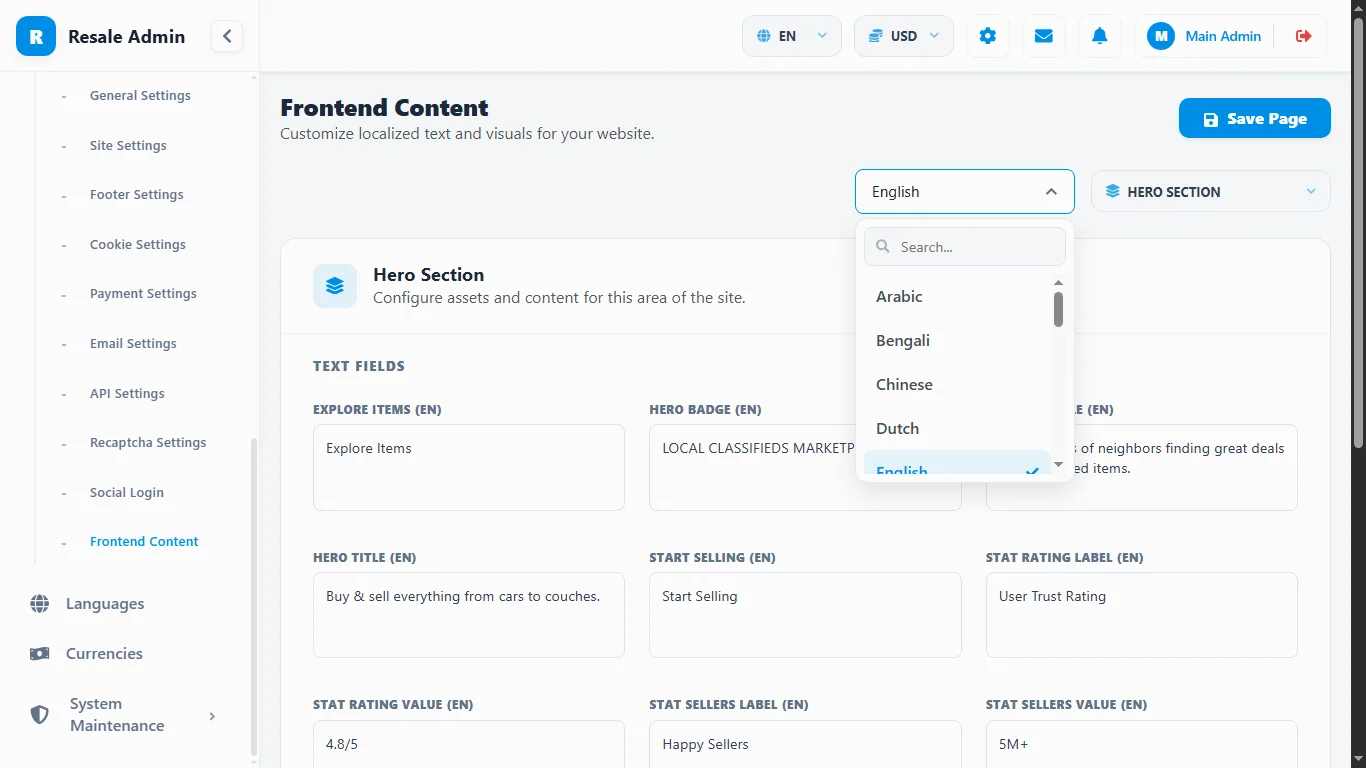Image resolution: width=1366 pixels, height=768 pixels.
Task: Focus the language Search field
Action: pyautogui.click(x=965, y=247)
